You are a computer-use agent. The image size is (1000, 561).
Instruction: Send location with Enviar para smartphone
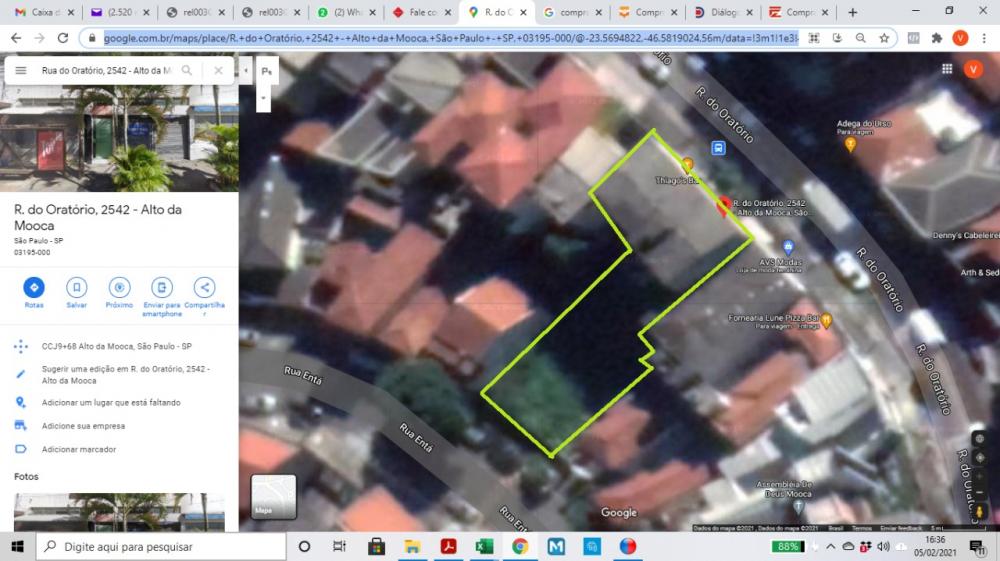click(x=162, y=288)
